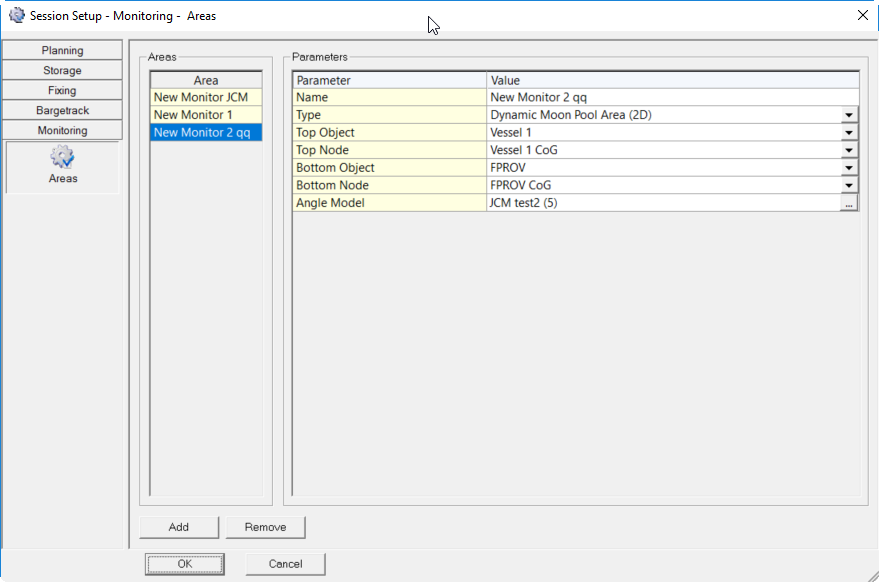Click the Add area button

[x=178, y=527]
